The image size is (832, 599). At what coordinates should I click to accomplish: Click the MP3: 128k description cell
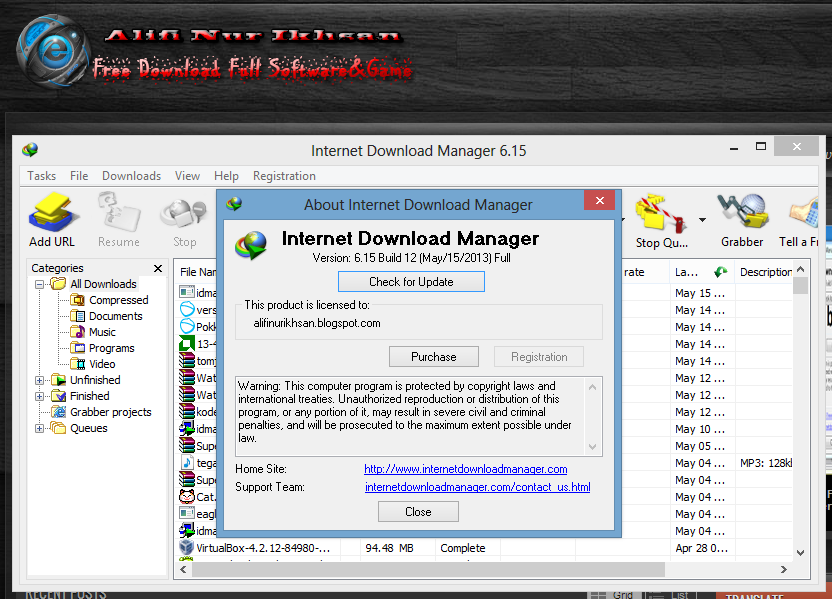coord(765,463)
